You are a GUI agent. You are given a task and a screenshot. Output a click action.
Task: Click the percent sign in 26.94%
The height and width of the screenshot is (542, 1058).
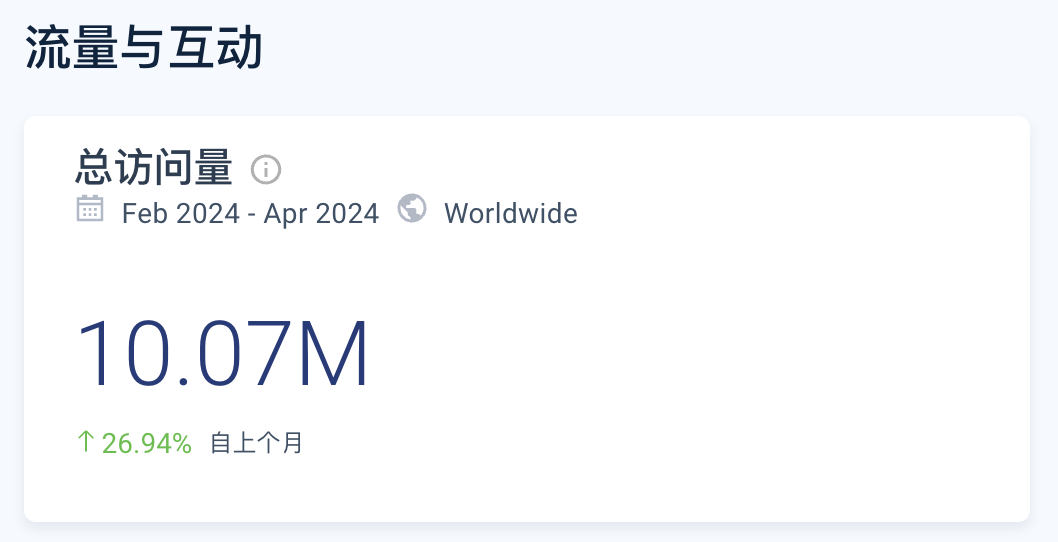(181, 444)
